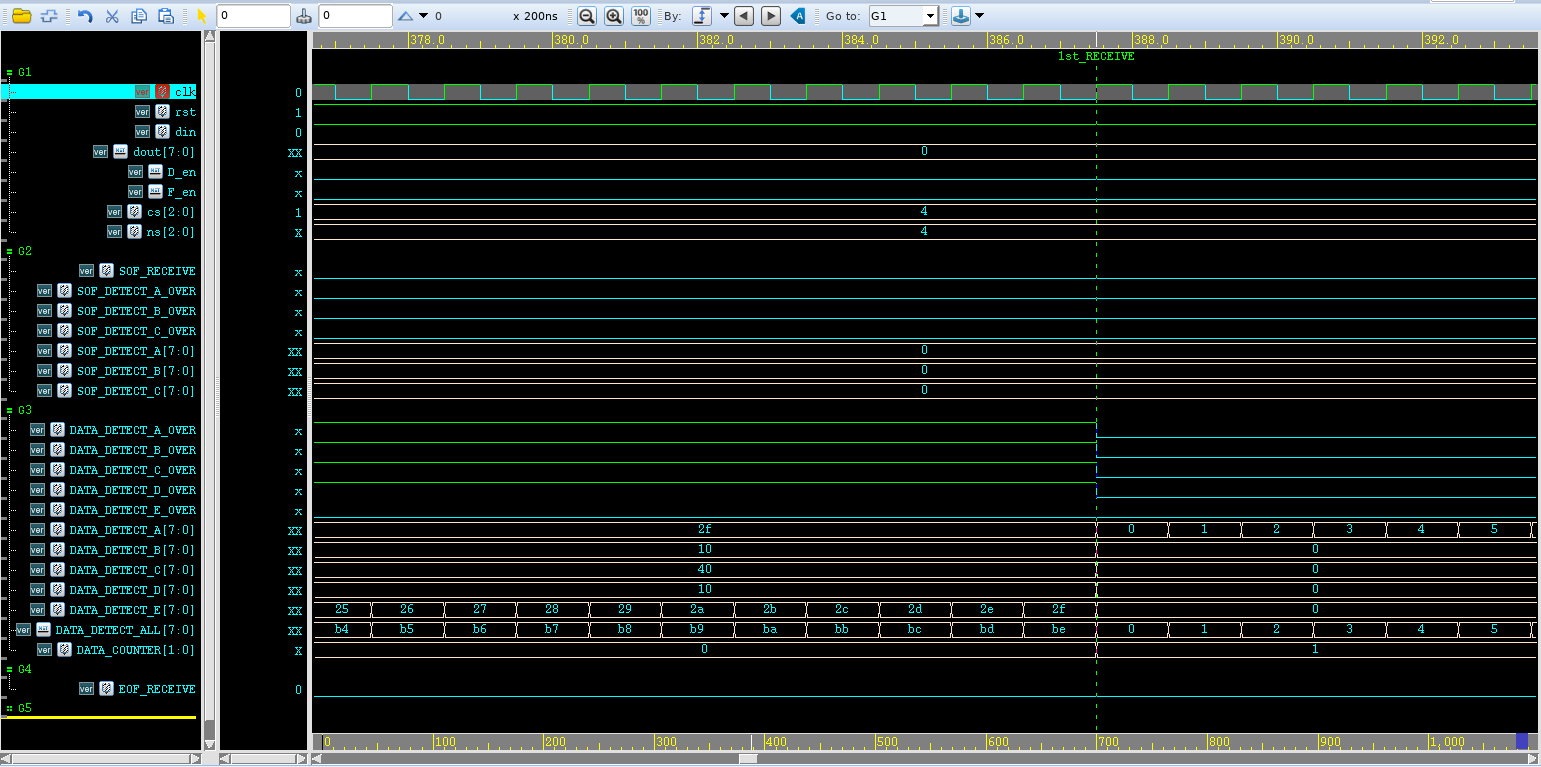The width and height of the screenshot is (1541, 767).
Task: Zoom out the waveform view
Action: point(587,16)
